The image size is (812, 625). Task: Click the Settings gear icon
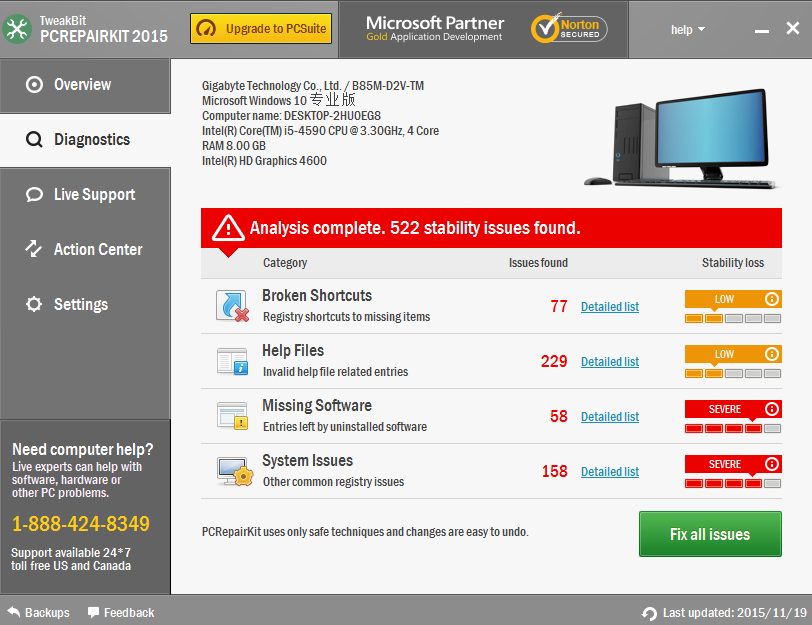[34, 304]
